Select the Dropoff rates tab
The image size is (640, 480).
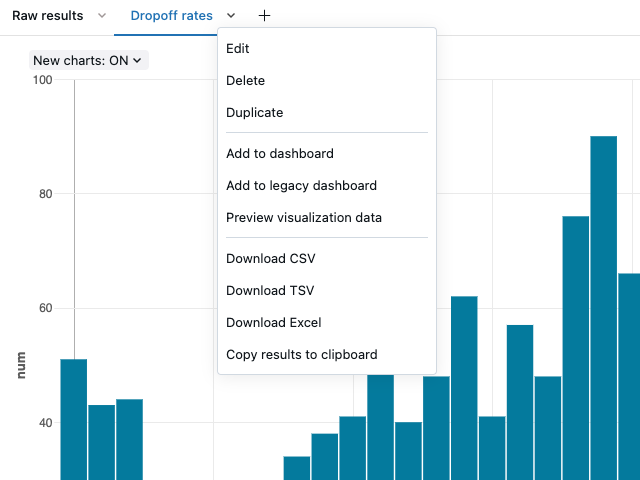coord(169,16)
